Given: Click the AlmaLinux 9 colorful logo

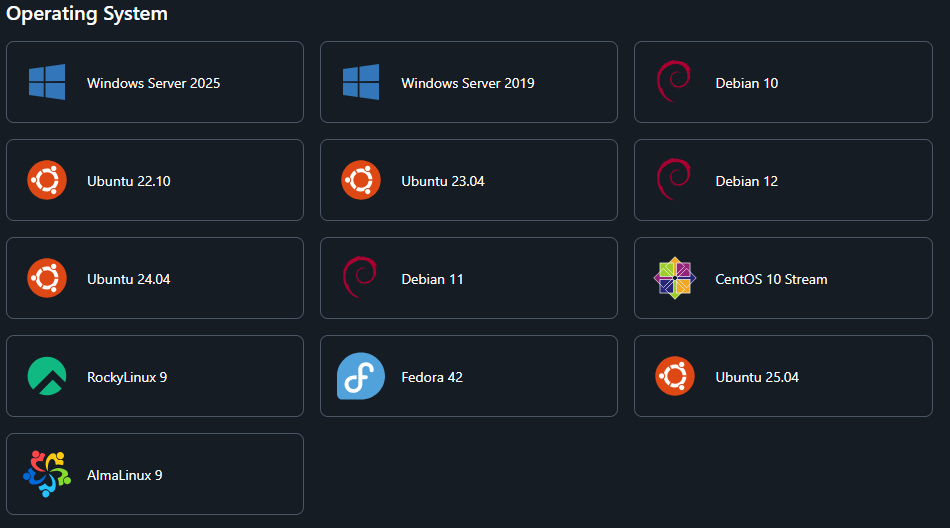Looking at the screenshot, I should pyautogui.click(x=47, y=474).
